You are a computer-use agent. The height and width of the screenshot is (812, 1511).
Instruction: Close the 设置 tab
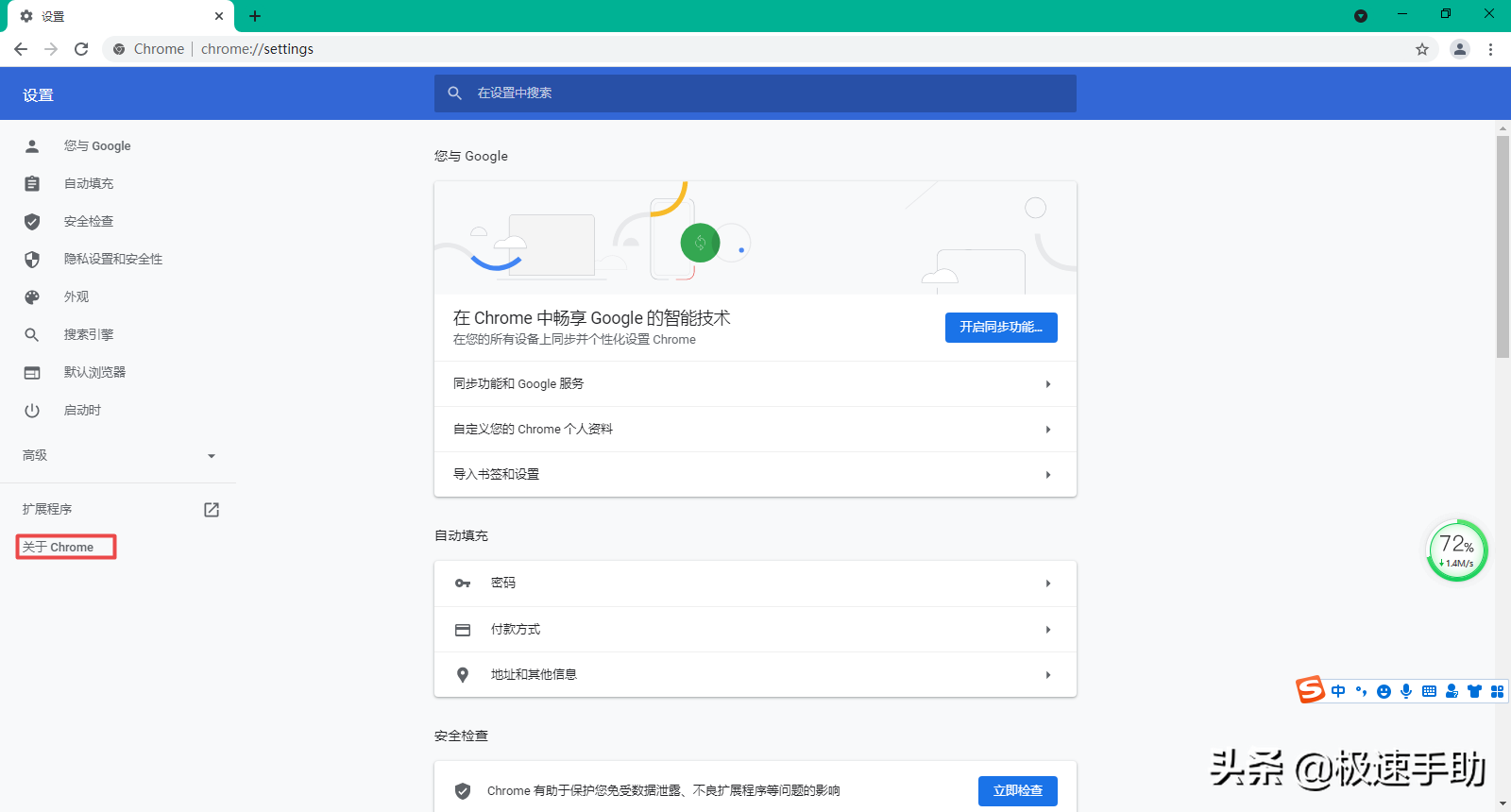219,16
